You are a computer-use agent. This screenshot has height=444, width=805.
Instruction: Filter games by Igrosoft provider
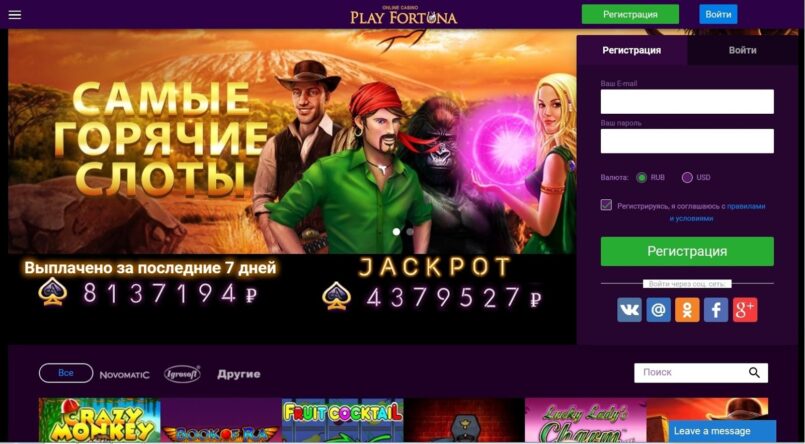tap(182, 374)
